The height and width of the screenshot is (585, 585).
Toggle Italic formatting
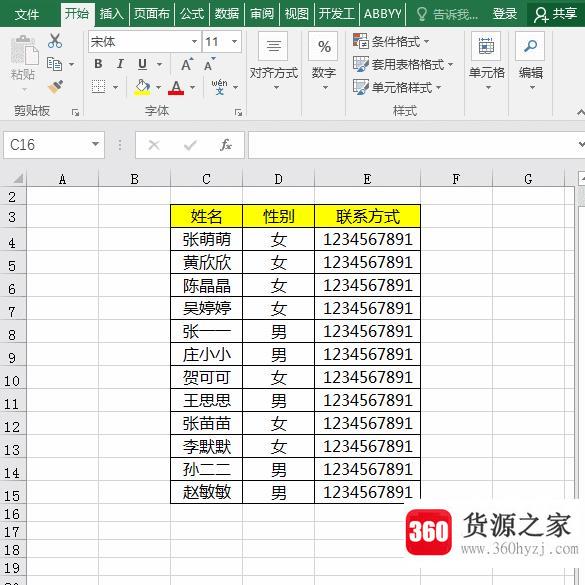[x=120, y=64]
